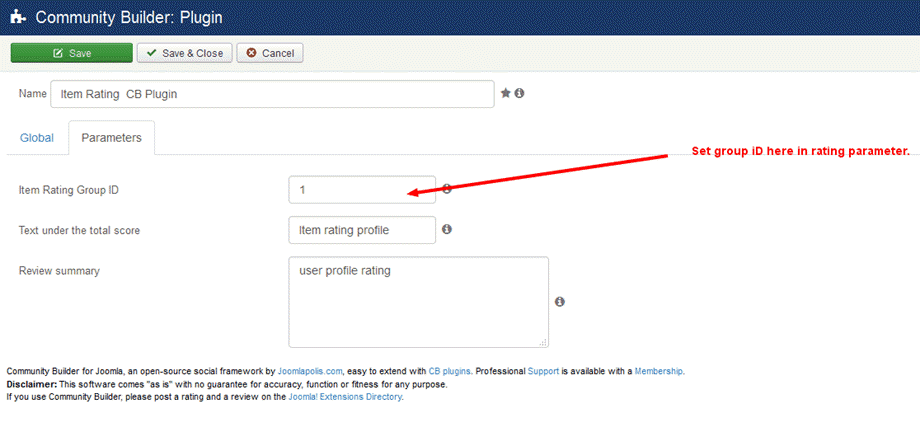The image size is (920, 424).
Task: Click inside the Review summary text area
Action: [417, 301]
